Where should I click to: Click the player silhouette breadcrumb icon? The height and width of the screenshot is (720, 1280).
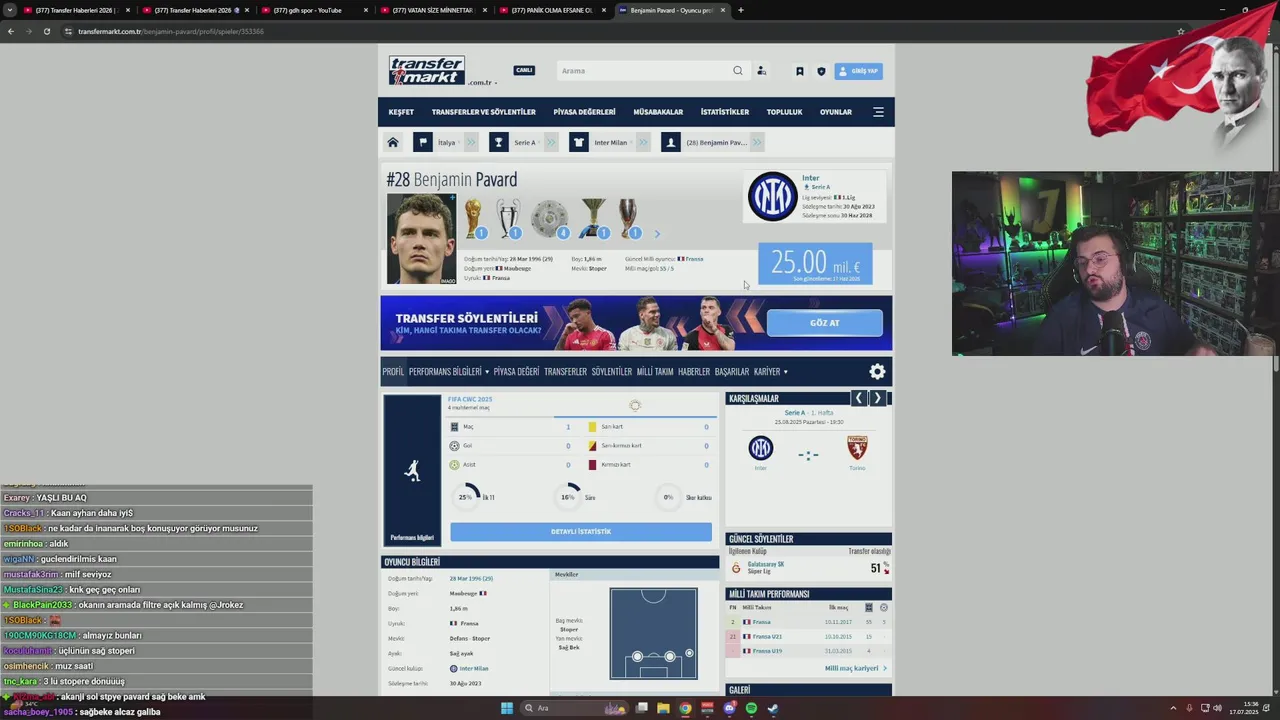[670, 143]
